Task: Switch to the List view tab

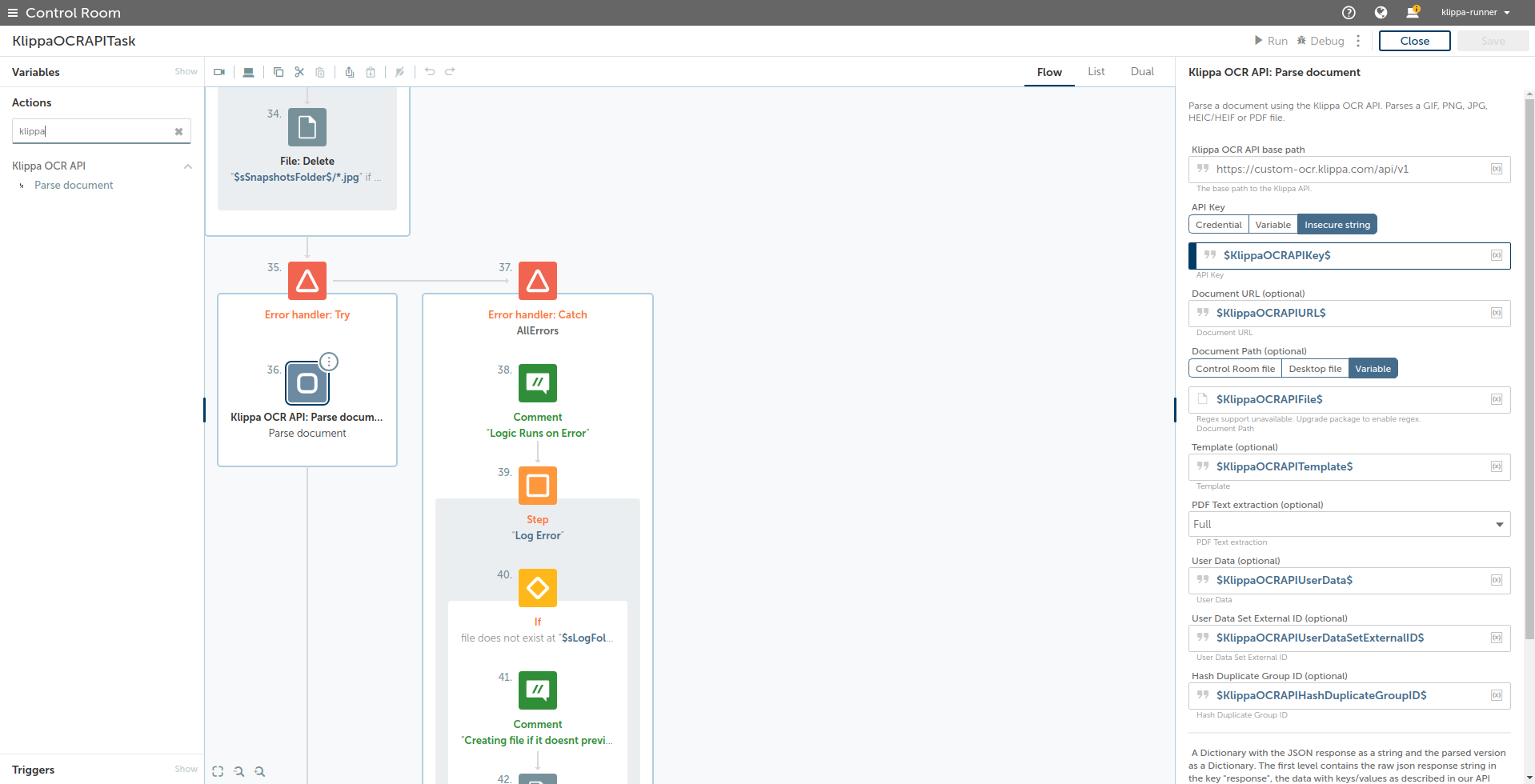Action: click(1096, 72)
